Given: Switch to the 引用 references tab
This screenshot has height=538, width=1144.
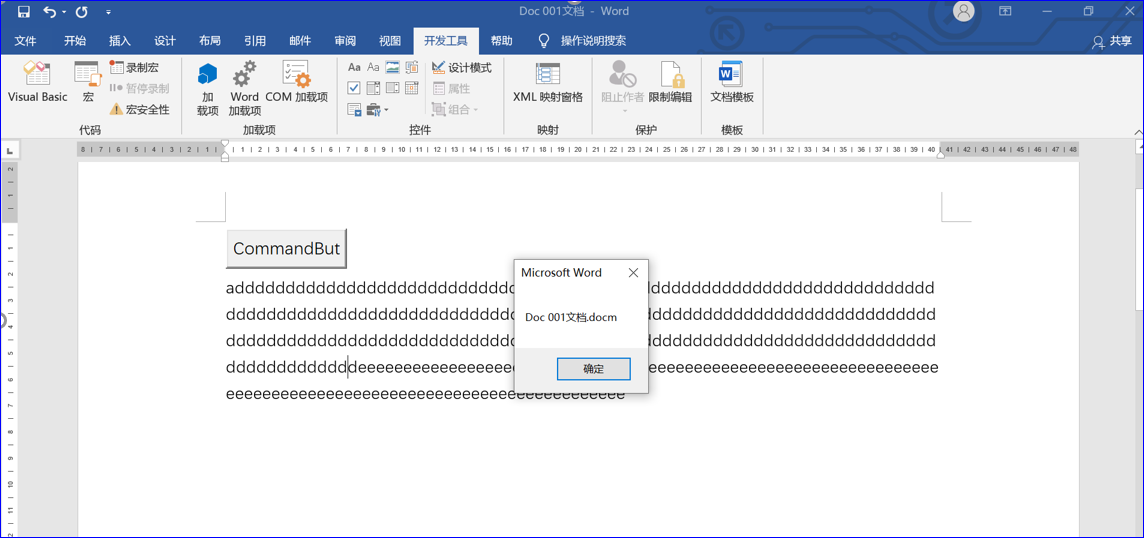Looking at the screenshot, I should pyautogui.click(x=255, y=41).
